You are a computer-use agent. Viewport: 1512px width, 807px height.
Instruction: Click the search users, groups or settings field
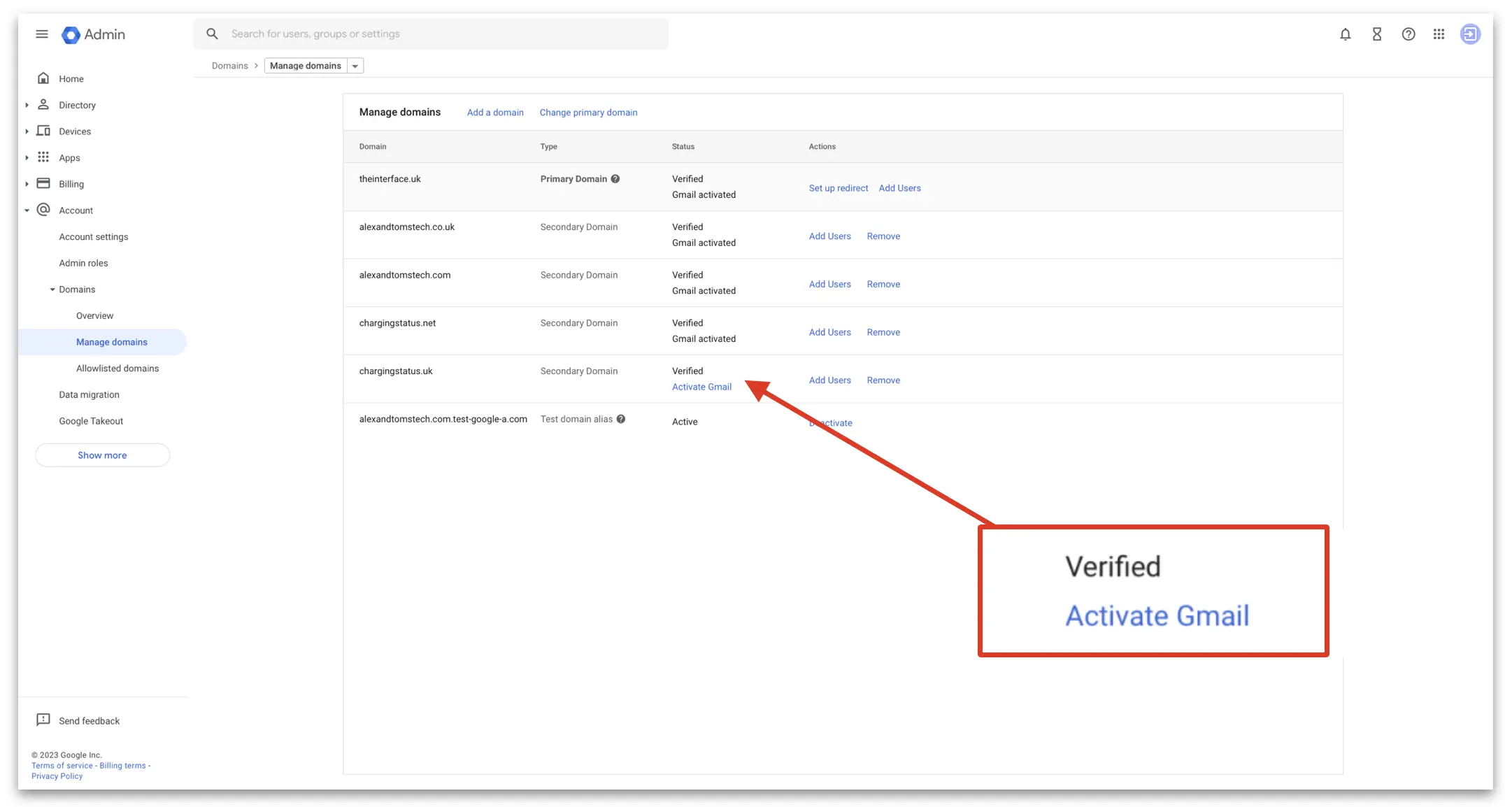[431, 34]
